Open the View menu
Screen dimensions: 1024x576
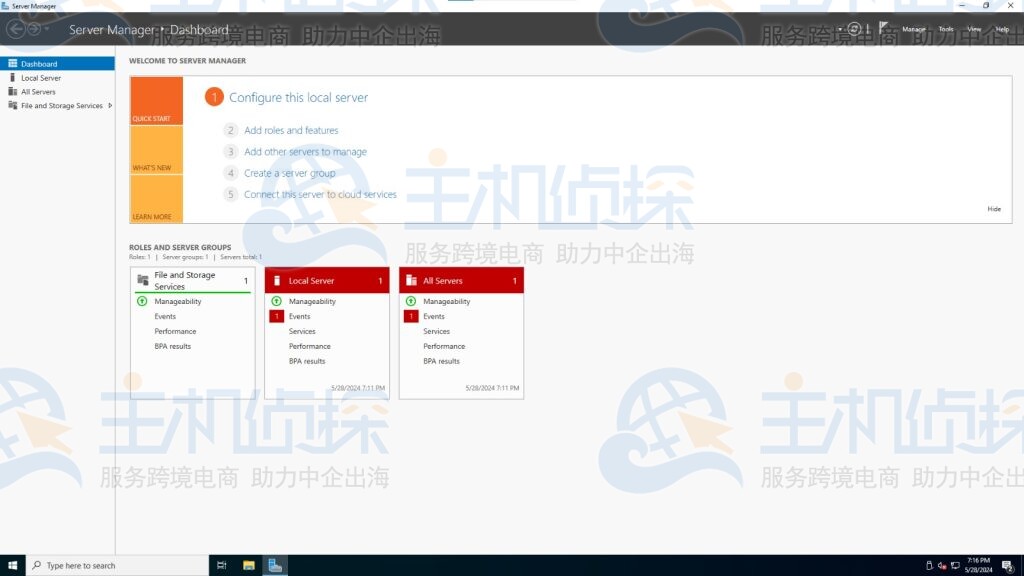point(973,29)
